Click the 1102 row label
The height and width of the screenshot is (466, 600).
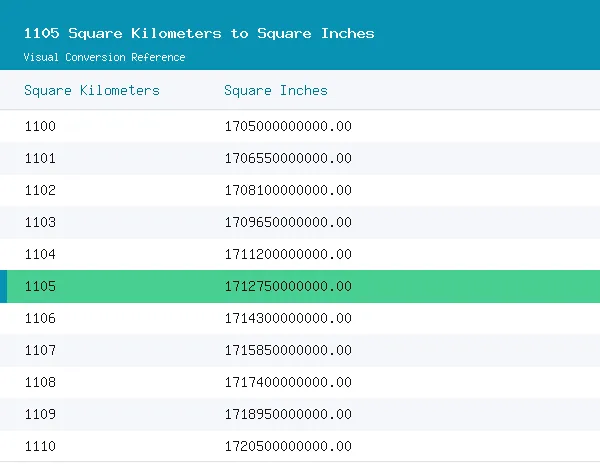40,190
